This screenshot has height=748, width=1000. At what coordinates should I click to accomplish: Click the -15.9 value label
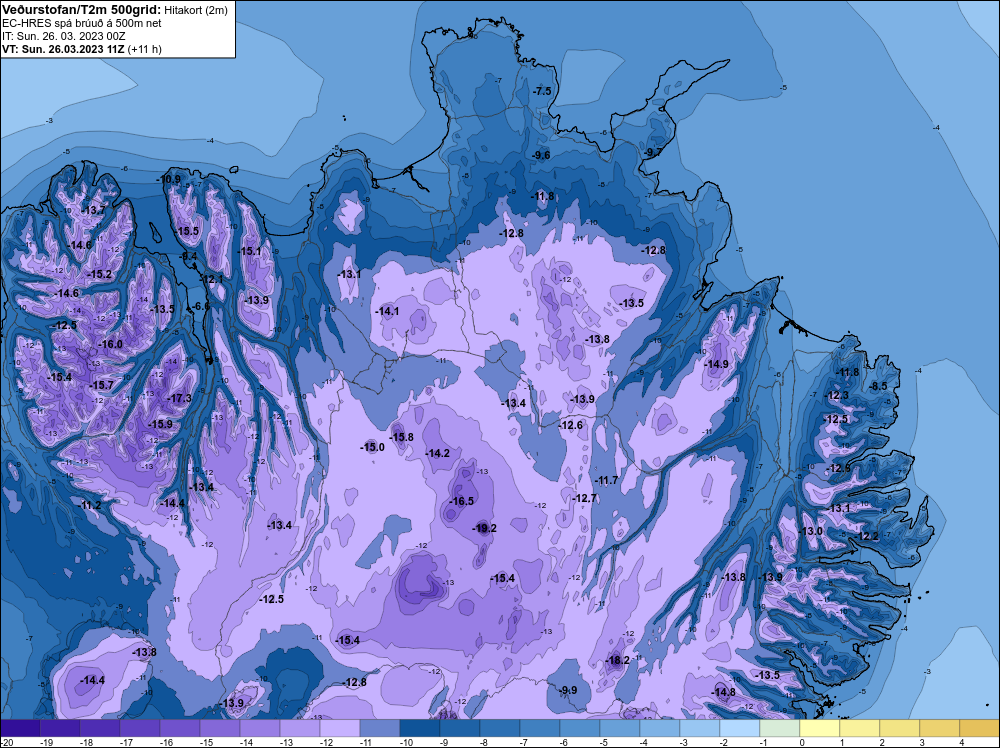160,424
